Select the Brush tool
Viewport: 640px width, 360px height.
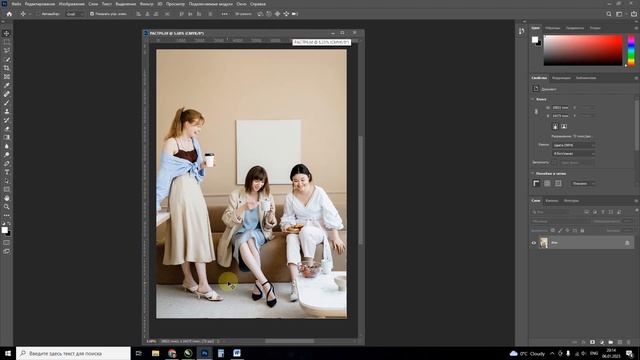pos(7,102)
